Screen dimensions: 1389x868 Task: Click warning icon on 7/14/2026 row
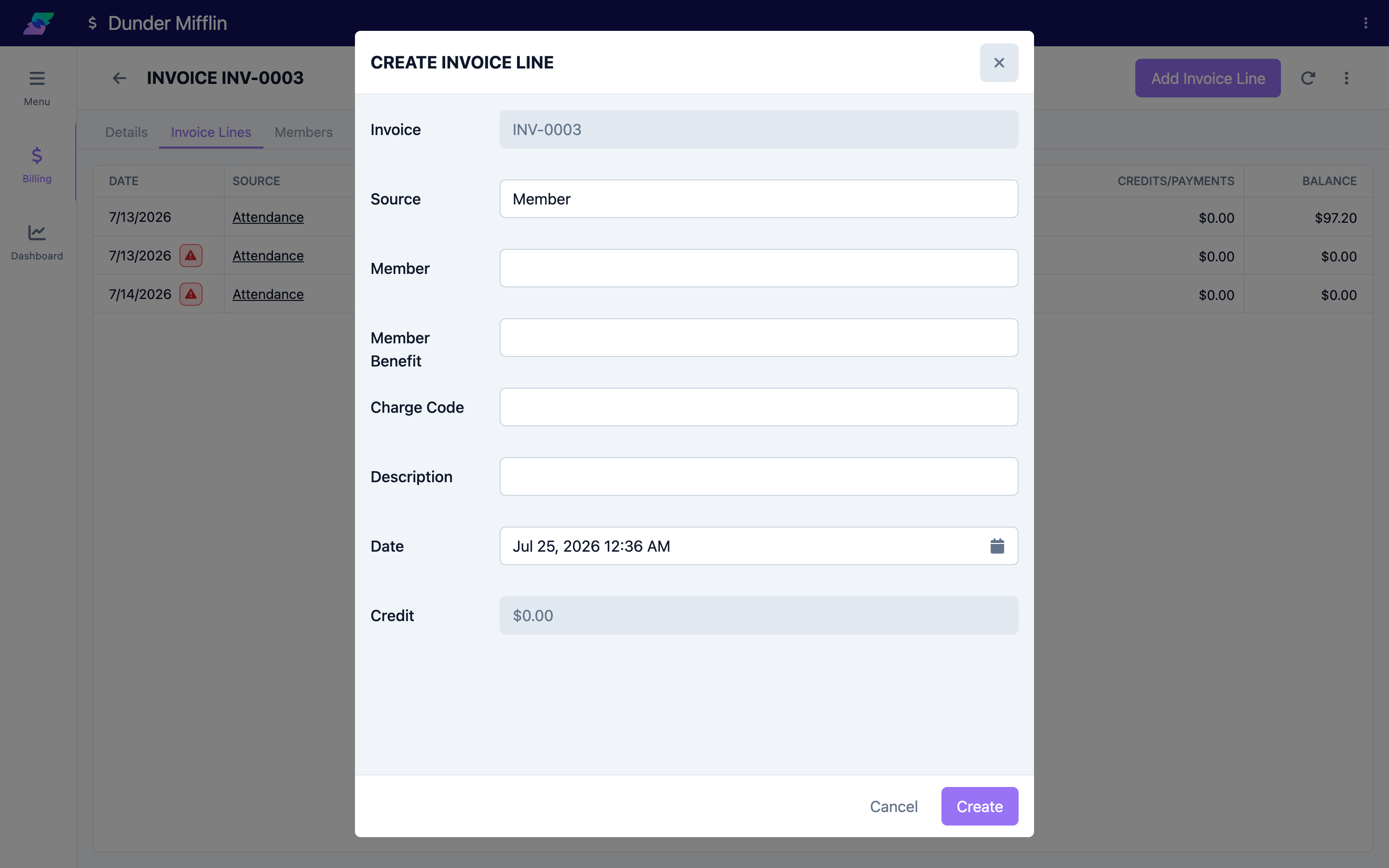pyautogui.click(x=191, y=294)
